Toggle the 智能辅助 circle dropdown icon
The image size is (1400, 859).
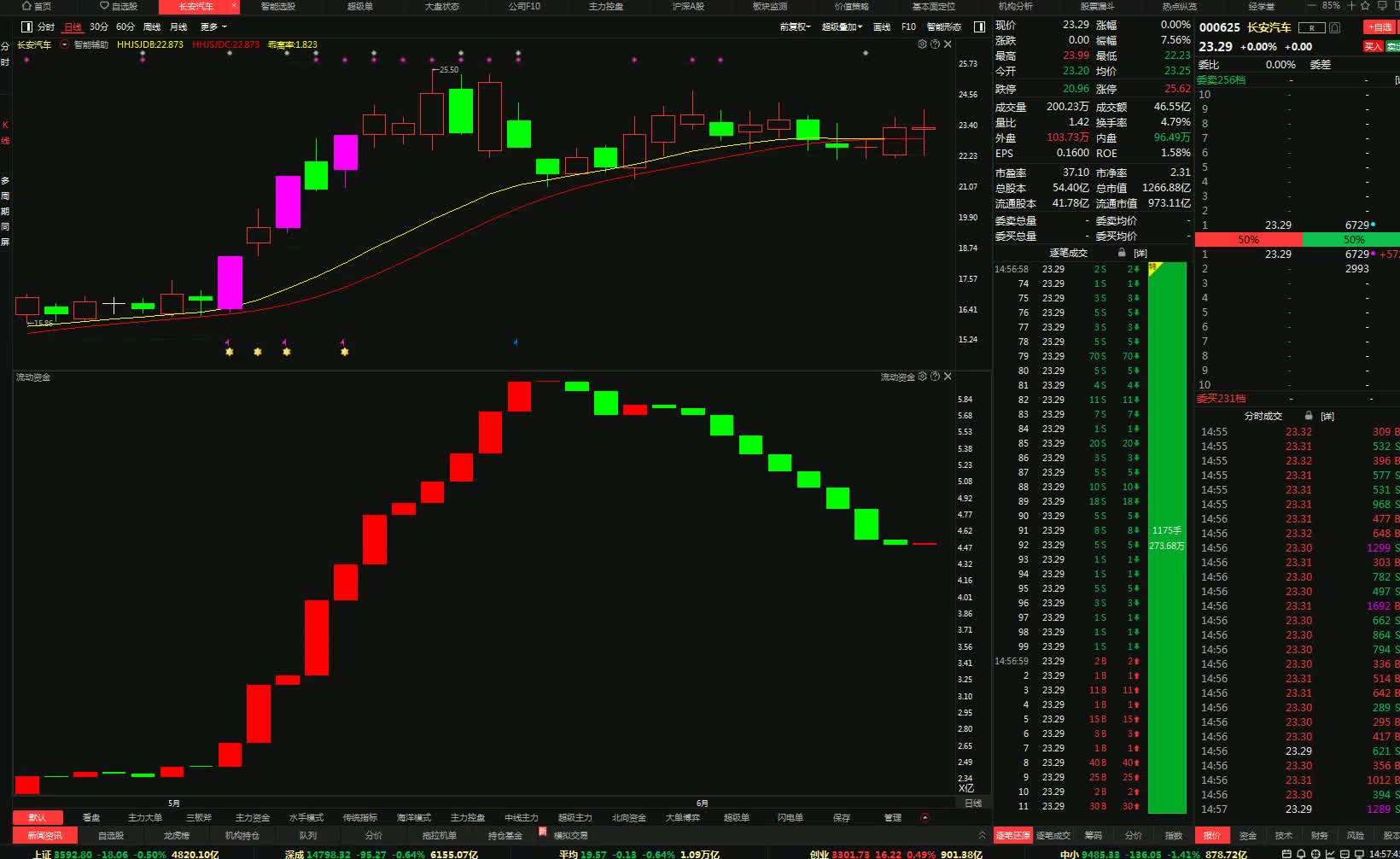click(x=65, y=44)
